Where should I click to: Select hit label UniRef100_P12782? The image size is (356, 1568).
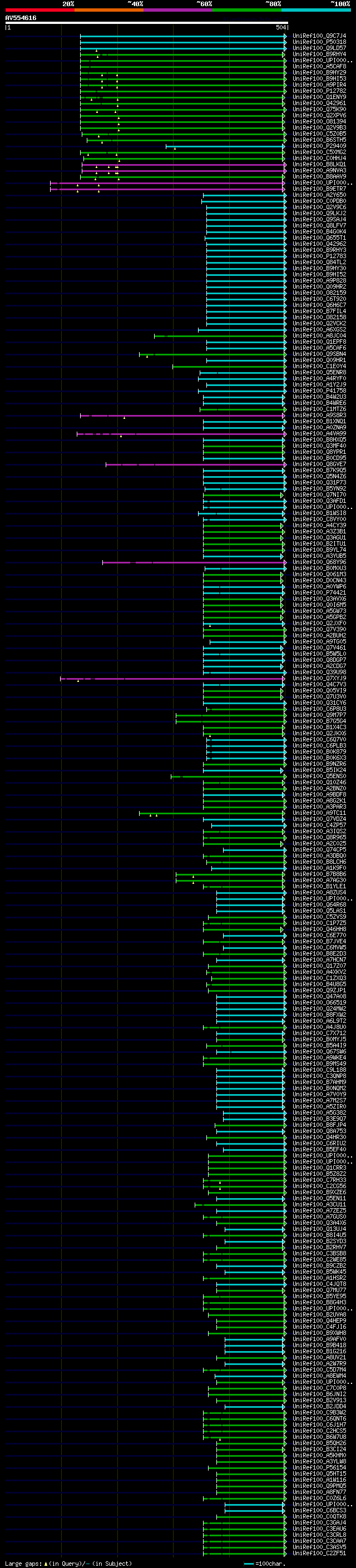[319, 91]
